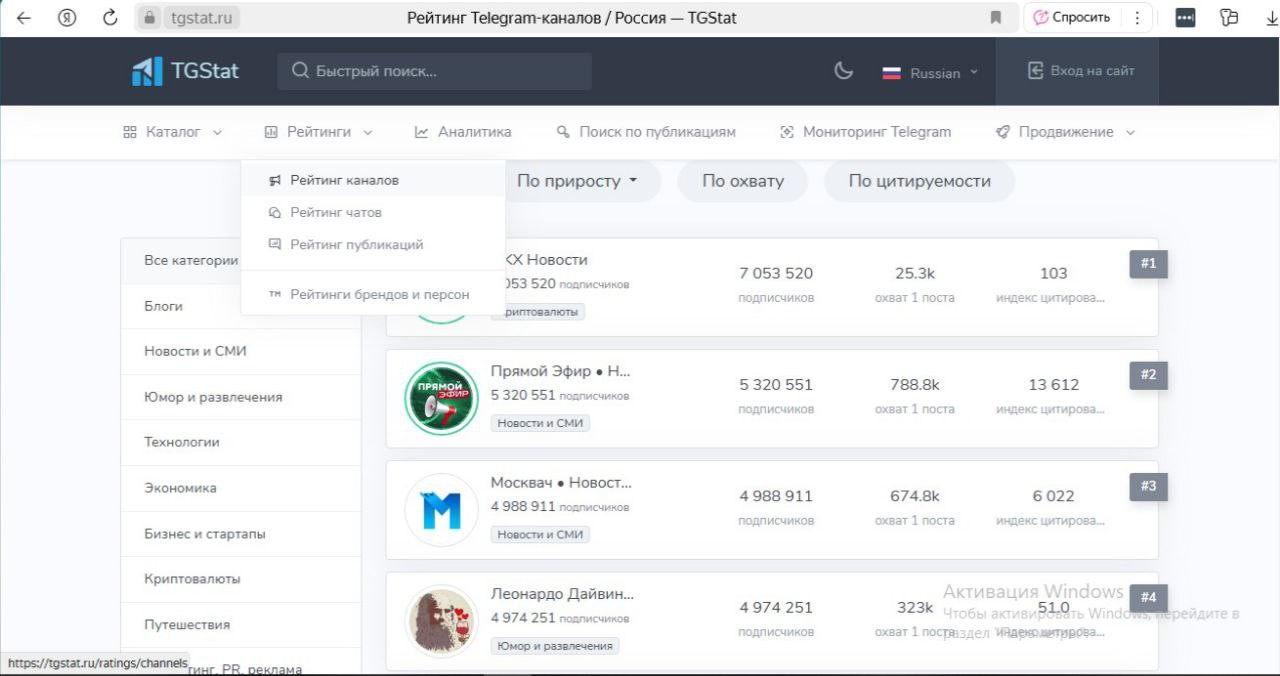The image size is (1280, 676).
Task: Open the Прямой Эфир channel title
Action: 561,371
